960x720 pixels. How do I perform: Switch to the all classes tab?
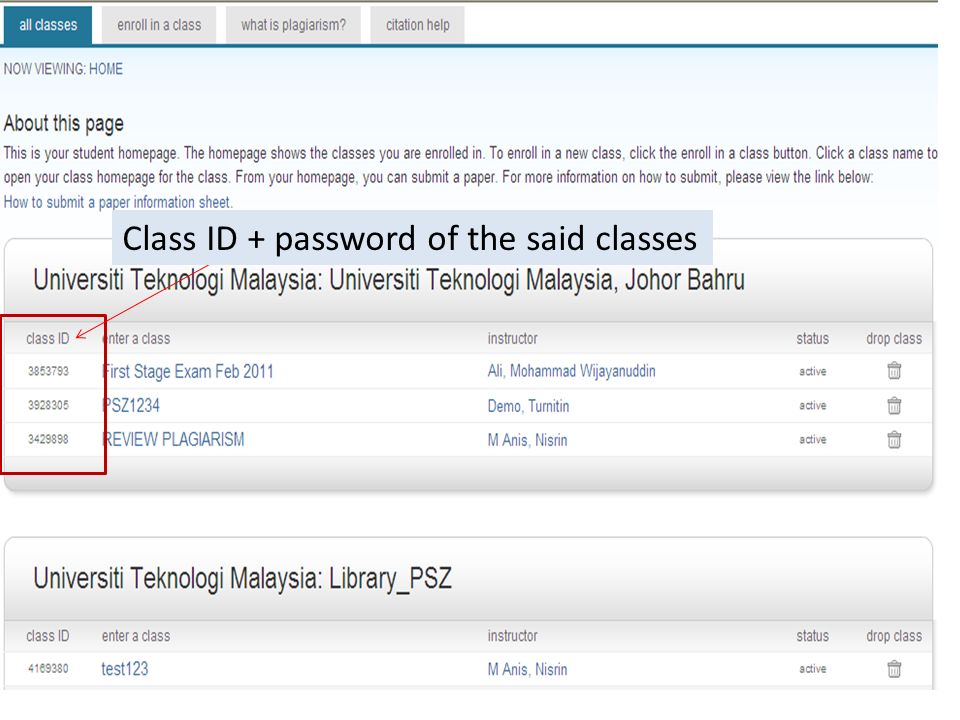[x=48, y=25]
